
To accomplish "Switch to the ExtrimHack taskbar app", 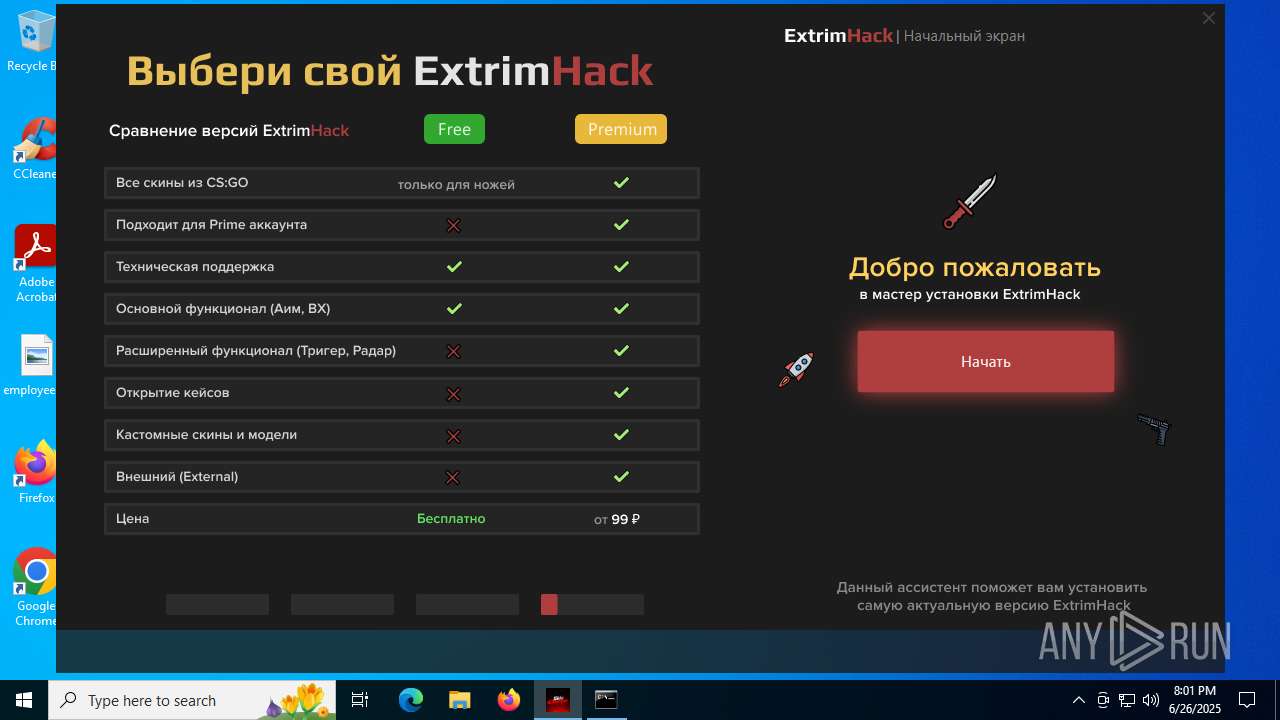I will pyautogui.click(x=558, y=700).
